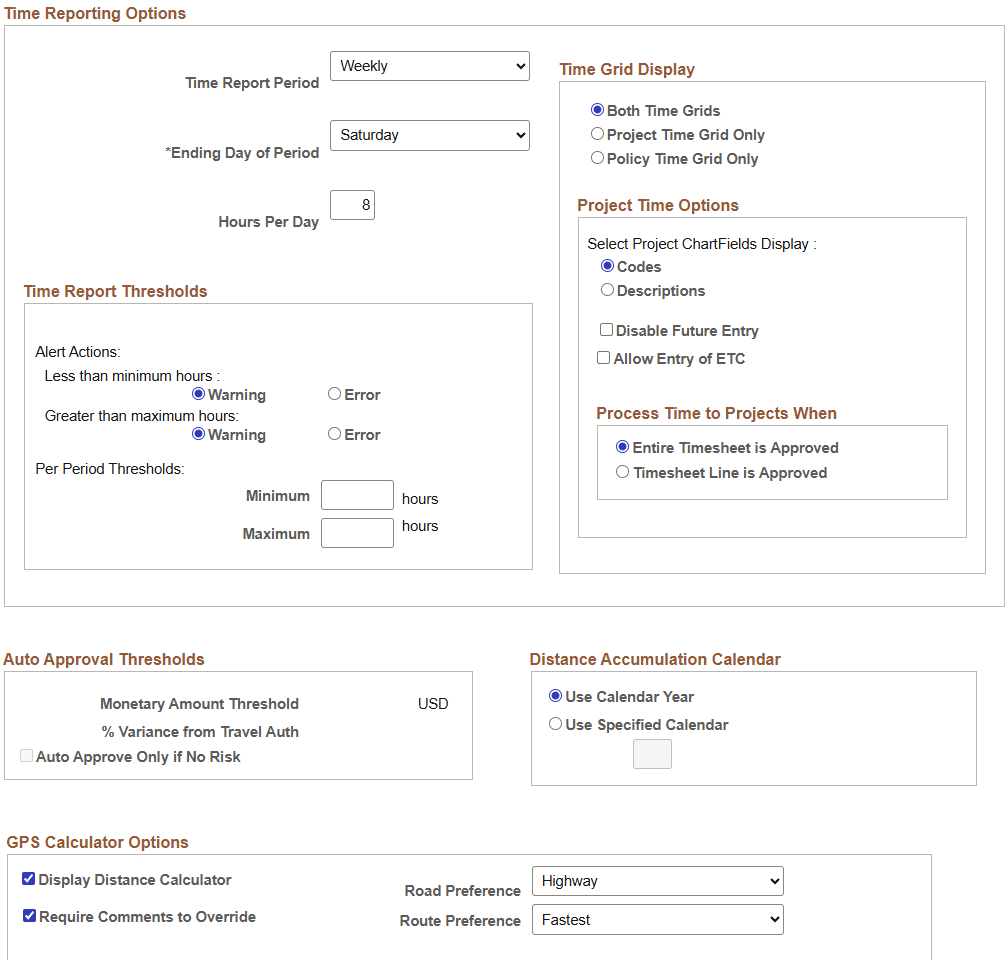
Task: Set Warning for greater than maximum hours
Action: 199,434
